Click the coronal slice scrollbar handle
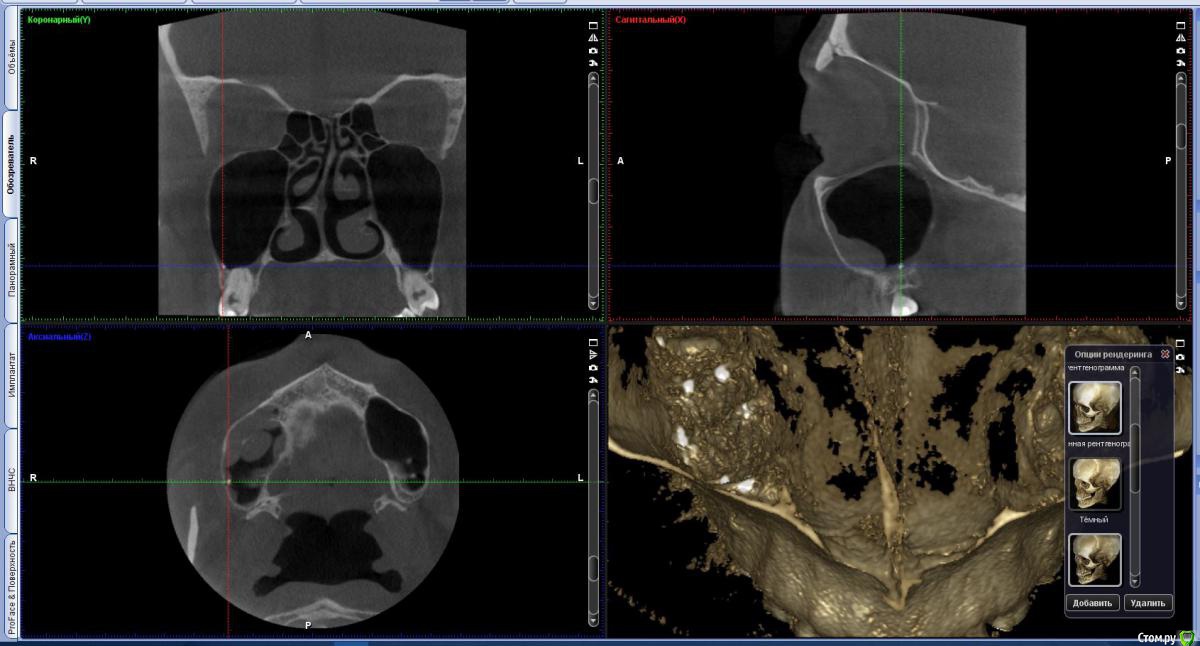The width and height of the screenshot is (1200, 646). pos(593,190)
